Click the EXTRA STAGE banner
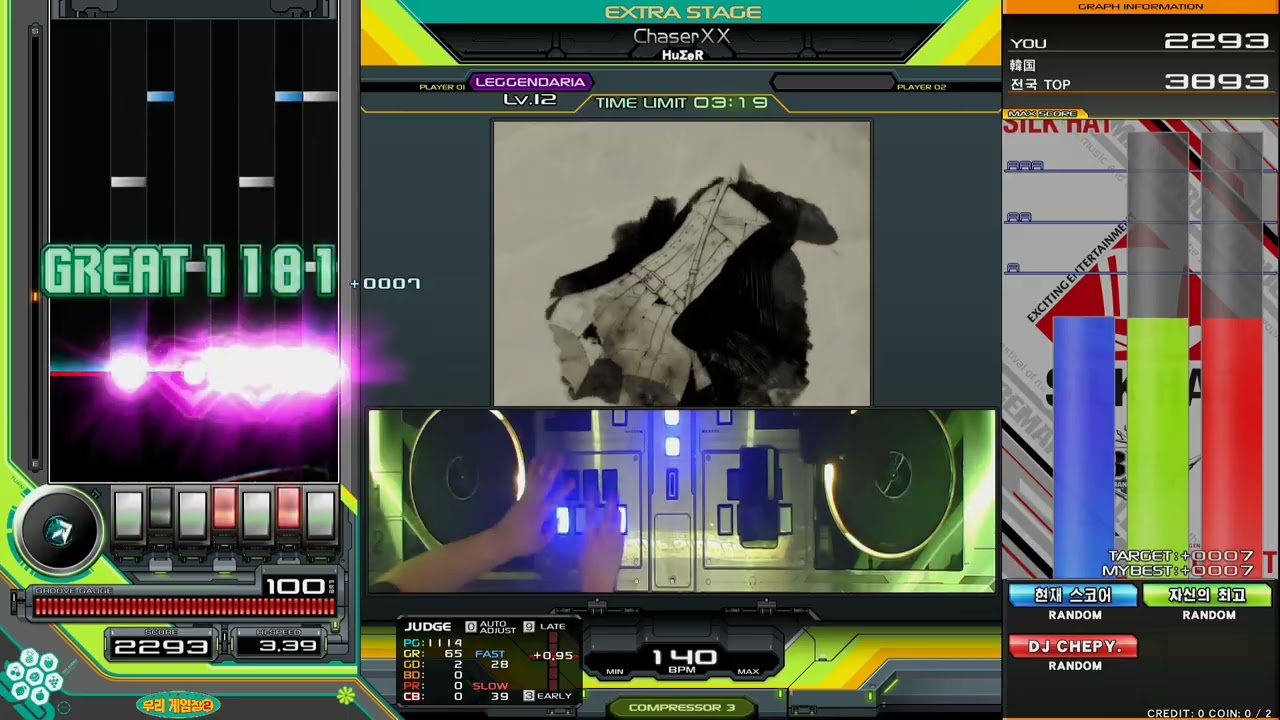Viewport: 1280px width, 720px height. pyautogui.click(x=683, y=12)
